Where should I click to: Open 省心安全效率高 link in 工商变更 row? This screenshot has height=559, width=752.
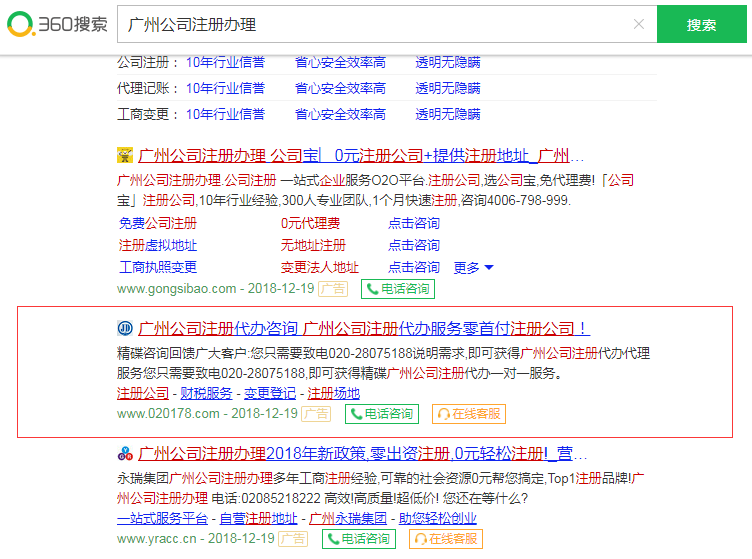(340, 114)
